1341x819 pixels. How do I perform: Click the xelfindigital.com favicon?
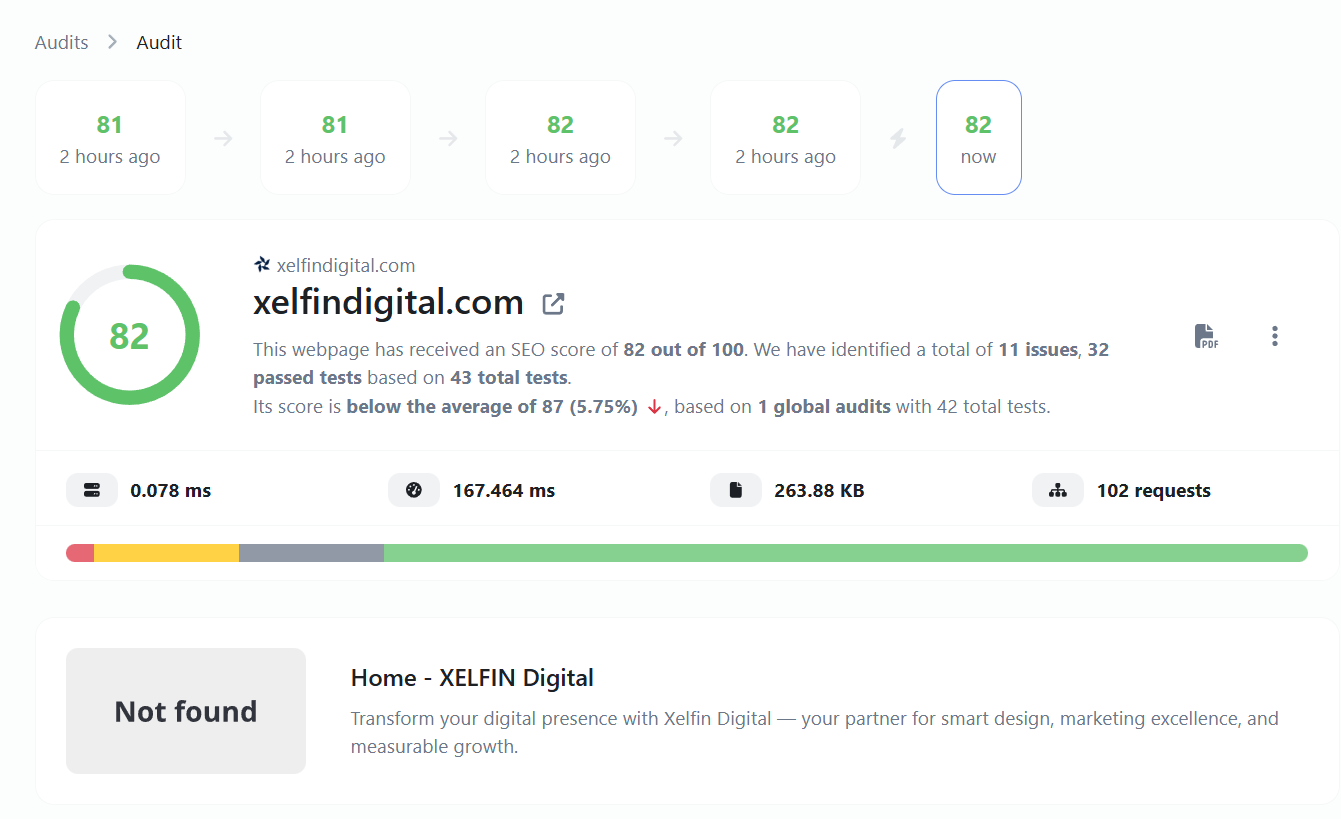point(261,264)
